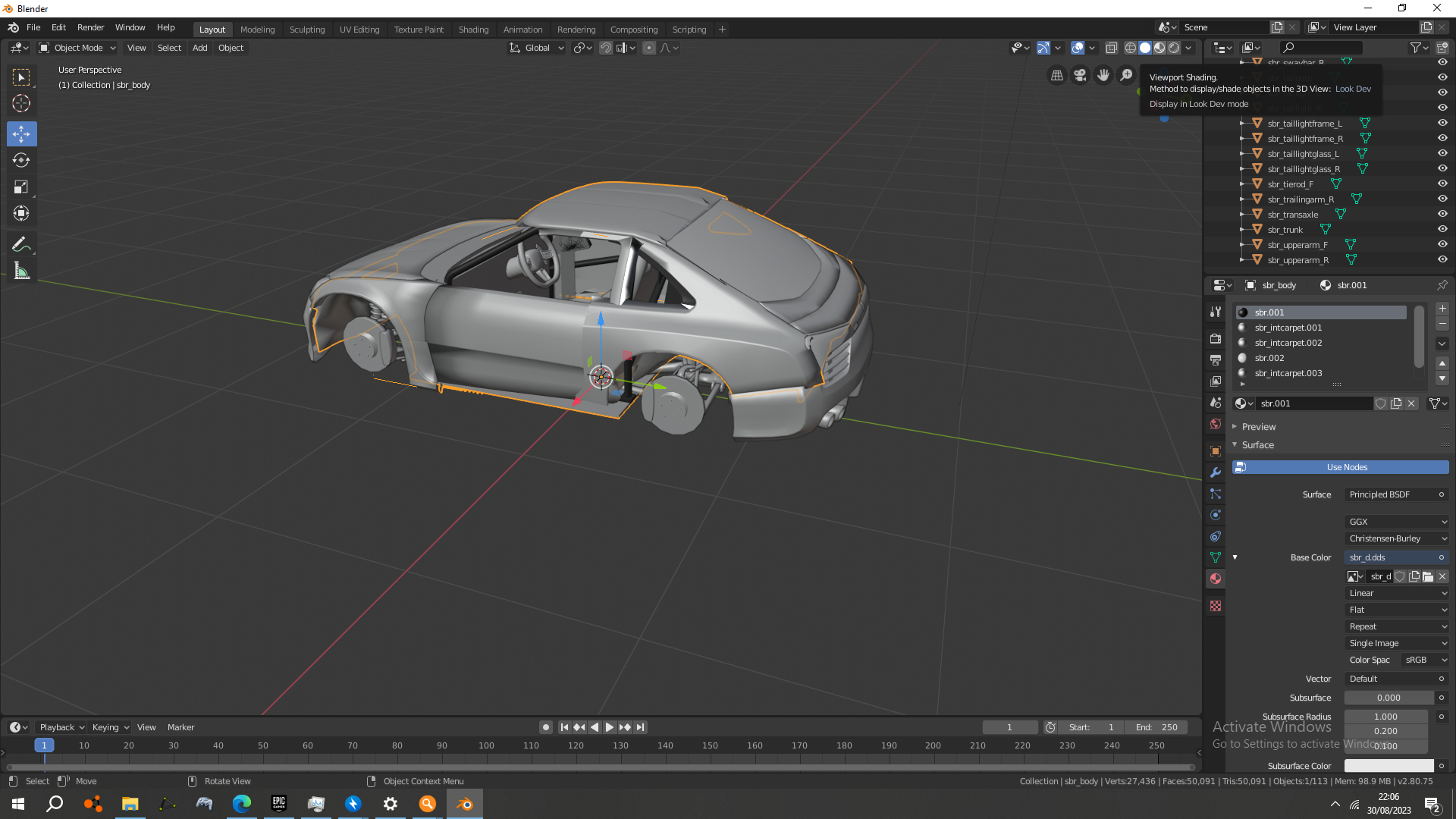Click the pan view hand icon
Viewport: 1456px width, 819px height.
(1103, 75)
